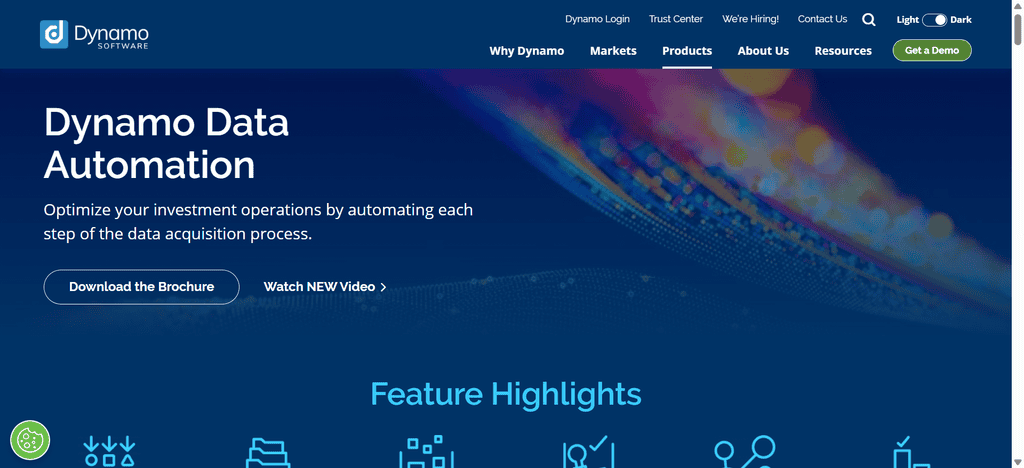Click the stacked folders feature icon
The height and width of the screenshot is (468, 1024).
(x=268, y=453)
